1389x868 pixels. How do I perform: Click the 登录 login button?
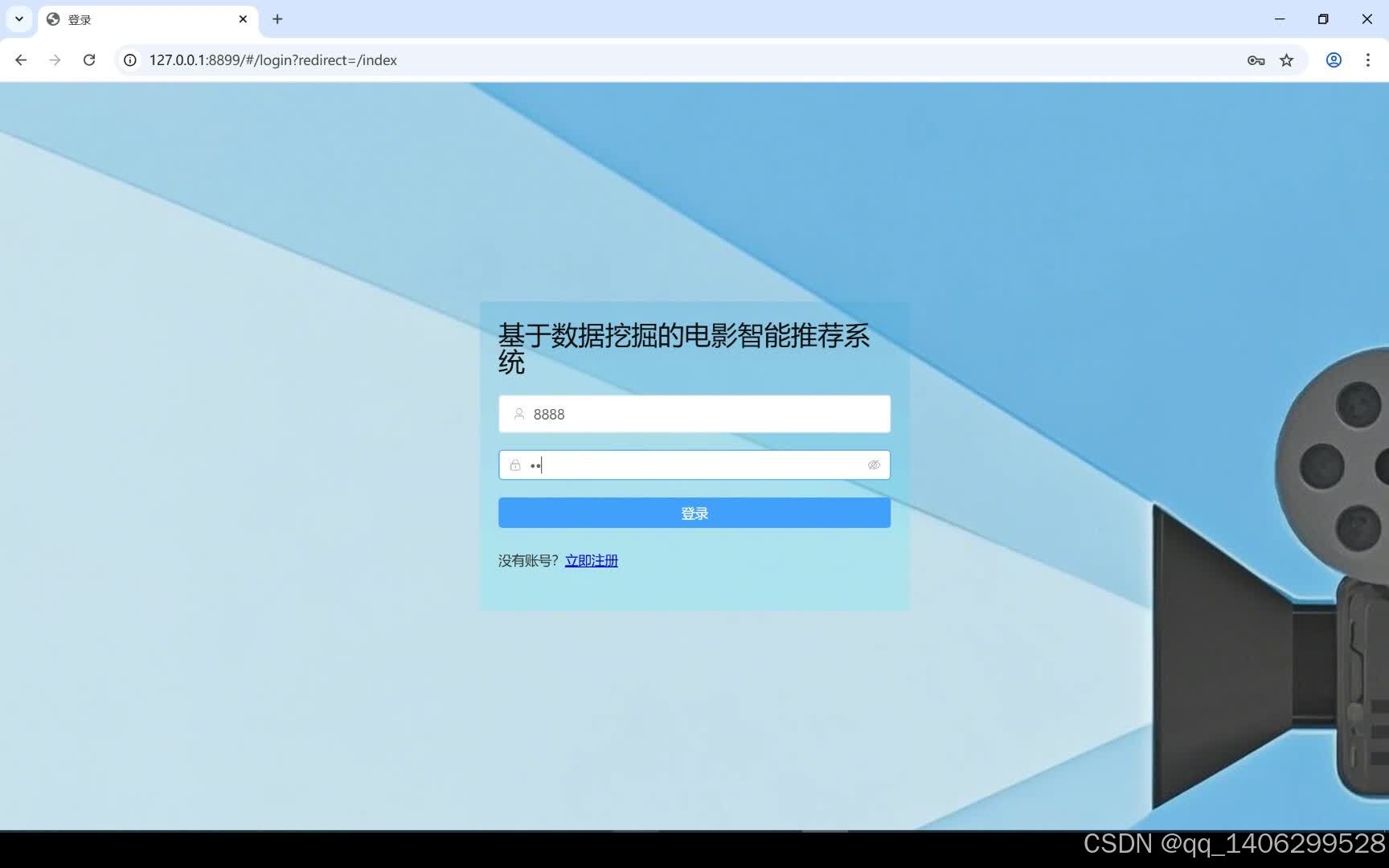(x=694, y=512)
